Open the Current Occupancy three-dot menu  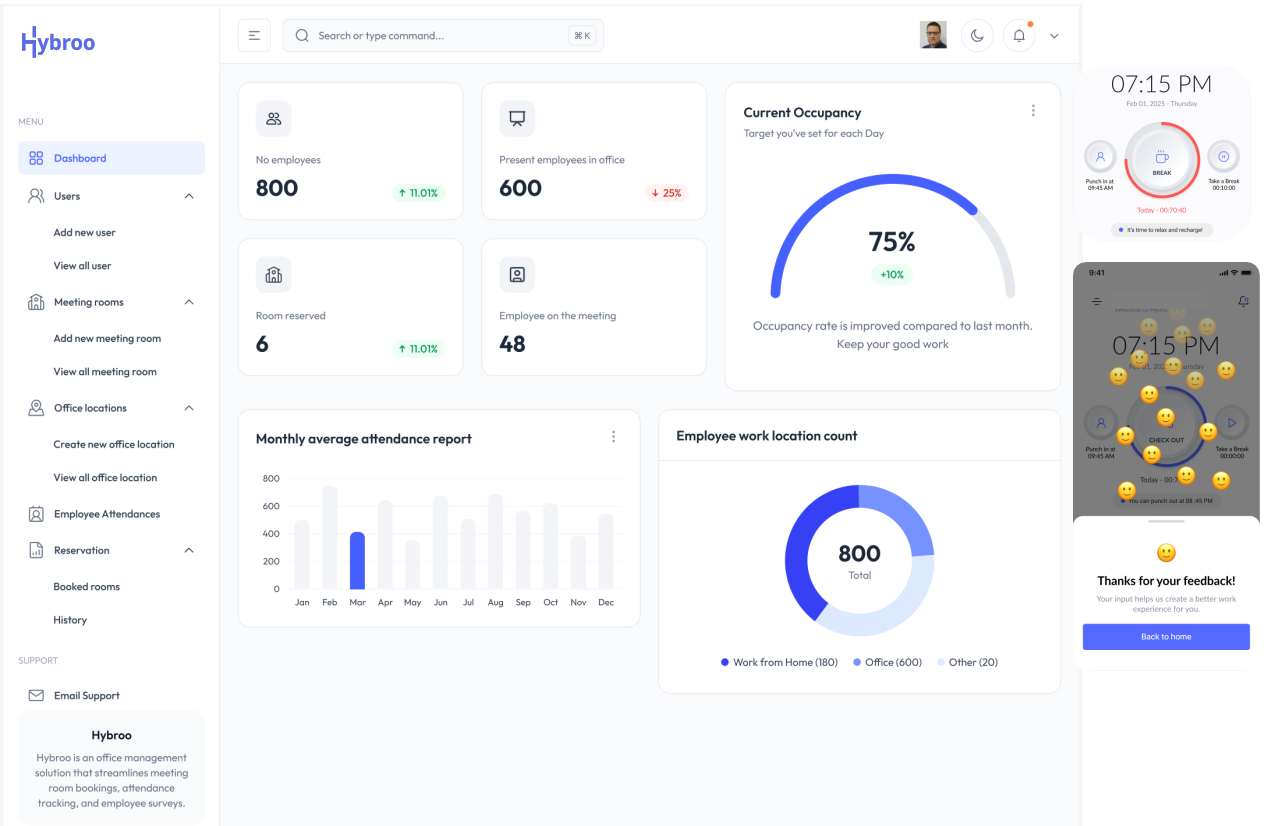[1033, 111]
